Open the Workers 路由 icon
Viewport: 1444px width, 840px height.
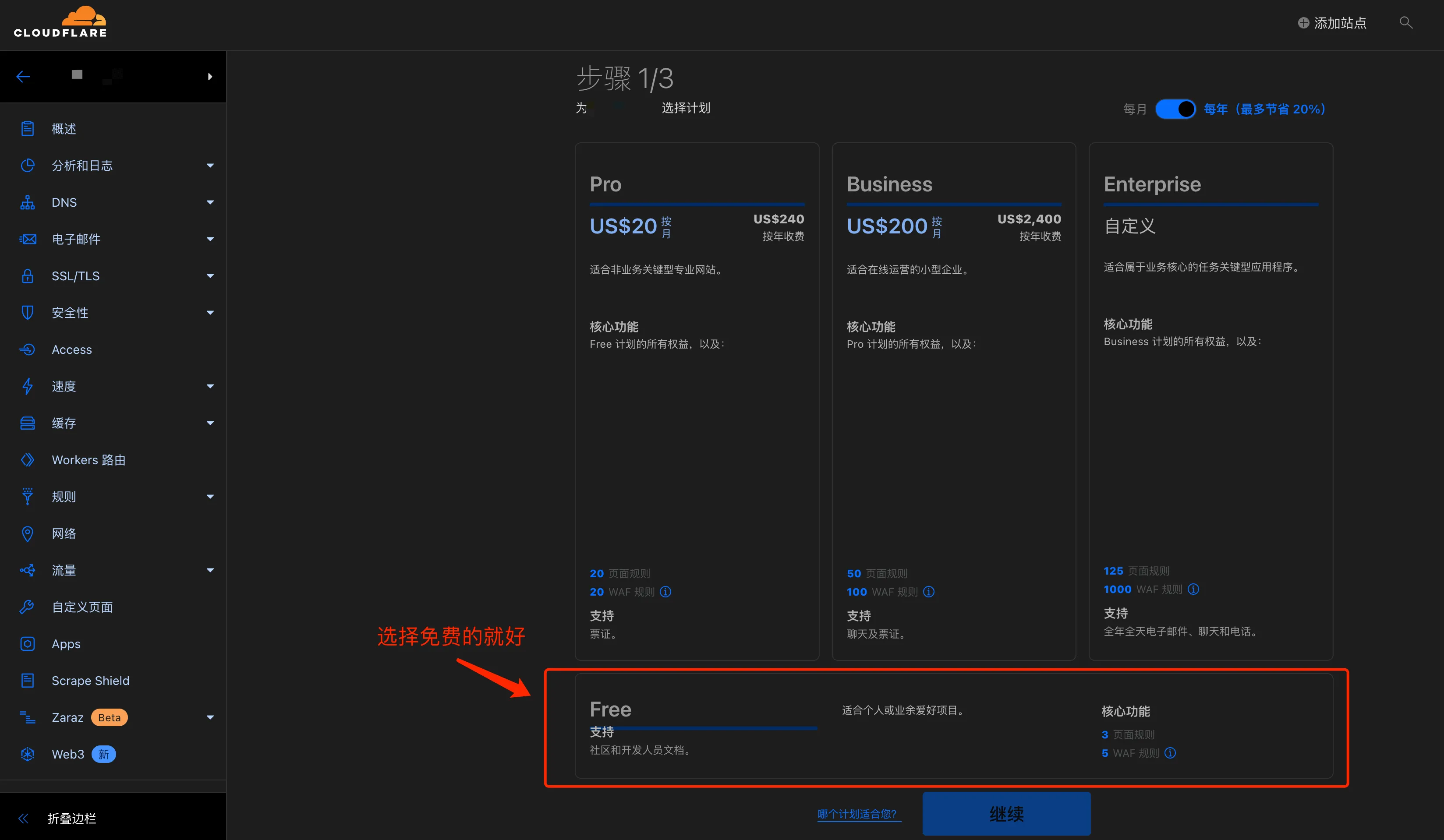(28, 459)
